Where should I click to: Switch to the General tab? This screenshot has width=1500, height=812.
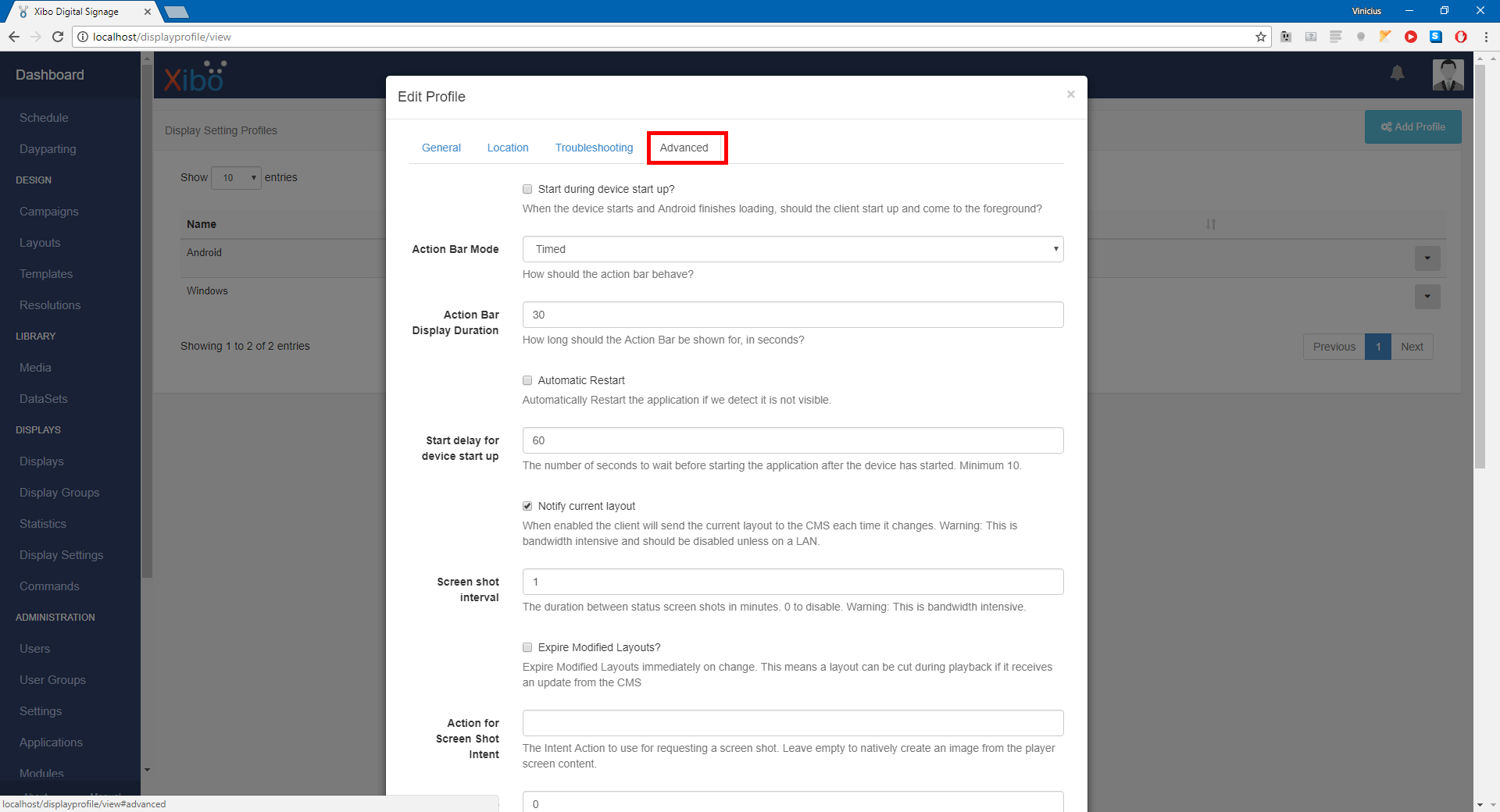[441, 148]
